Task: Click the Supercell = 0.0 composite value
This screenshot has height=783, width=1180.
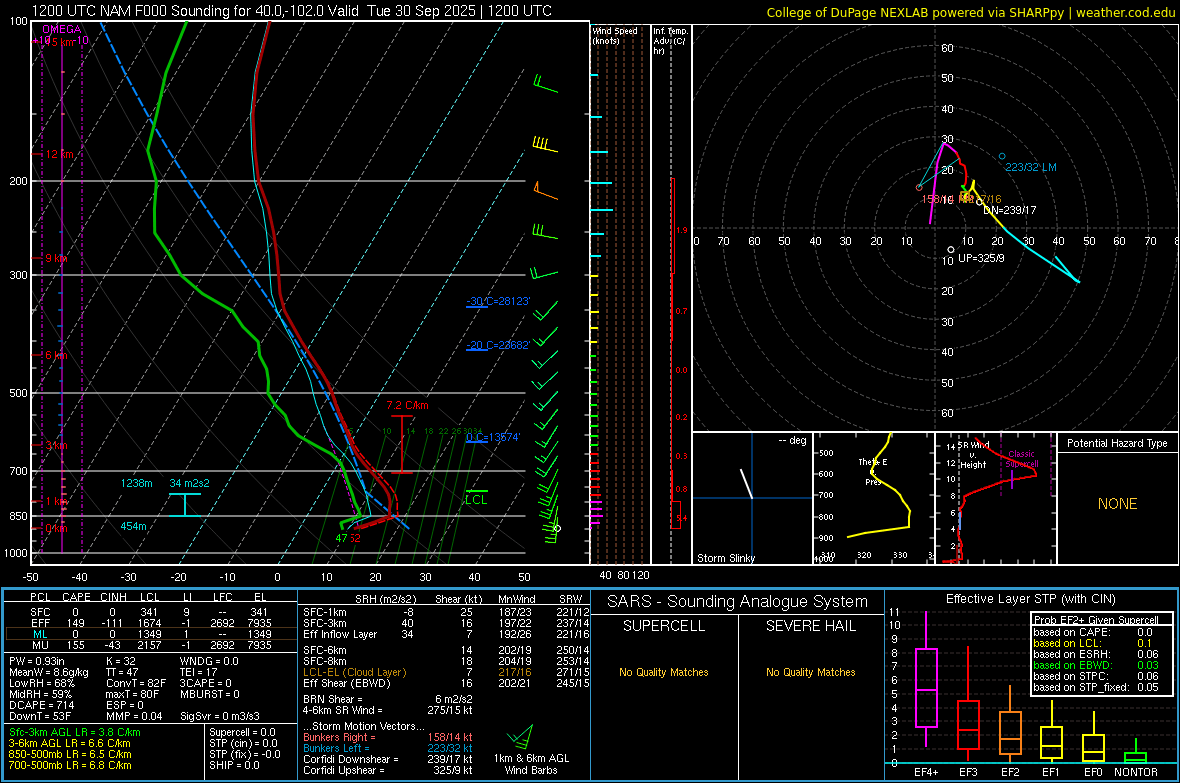Action: tap(242, 732)
